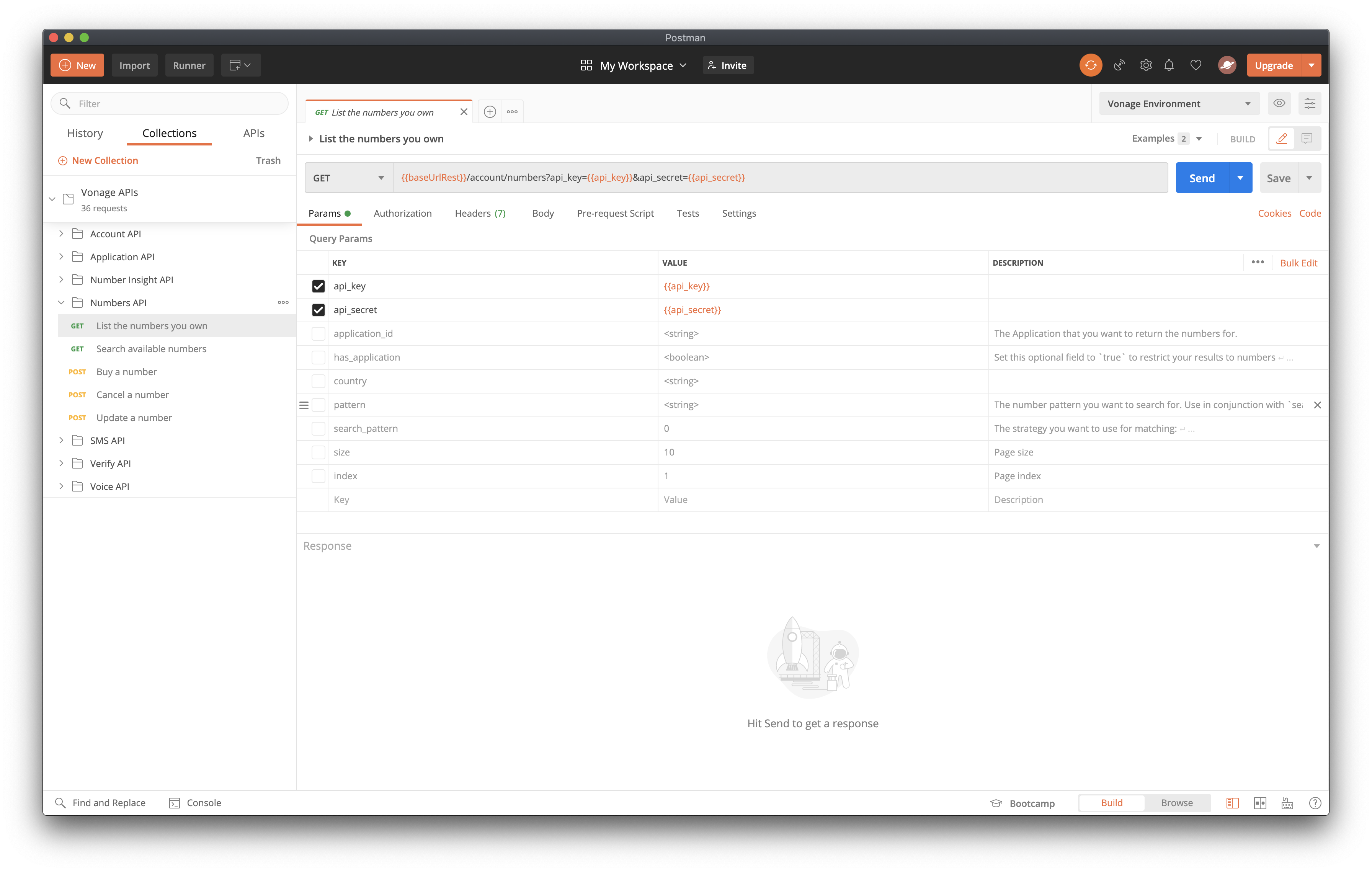
Task: Open the user avatar menu
Action: click(1227, 65)
